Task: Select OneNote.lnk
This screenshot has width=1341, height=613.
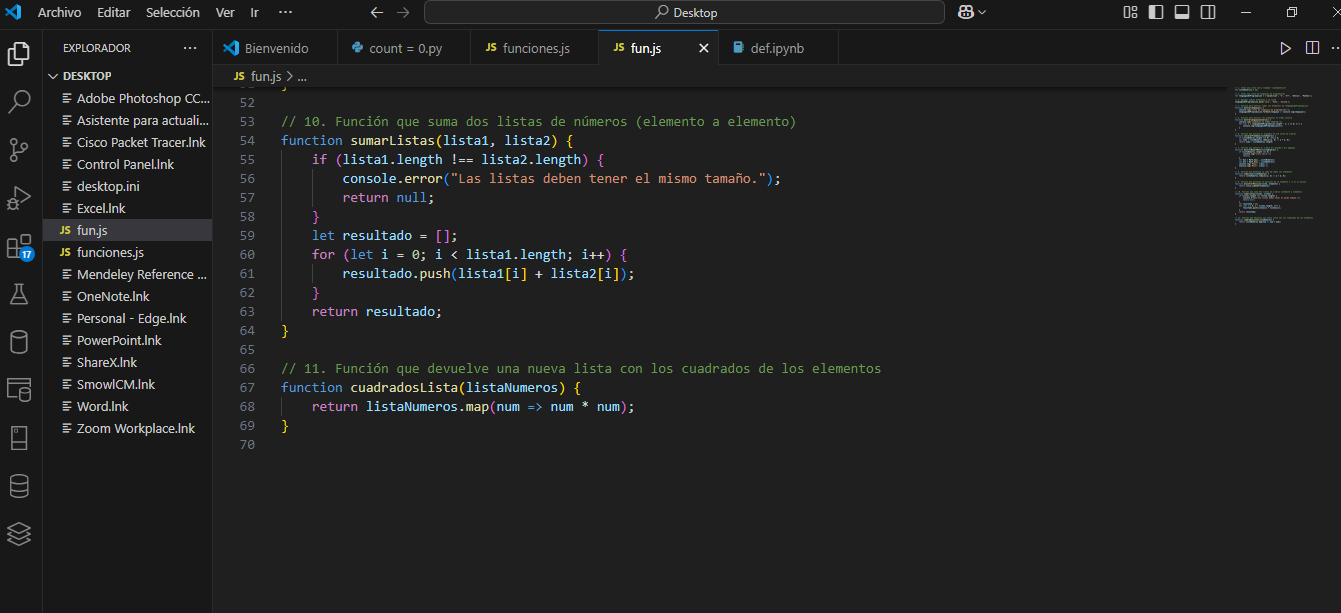Action: pyautogui.click(x=128, y=296)
